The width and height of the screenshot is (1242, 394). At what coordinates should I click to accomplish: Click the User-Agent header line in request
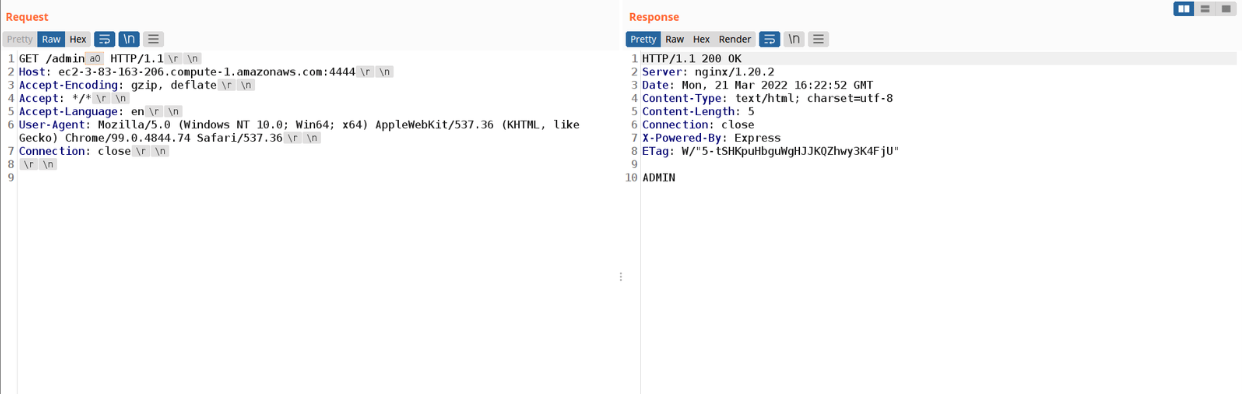coord(299,131)
